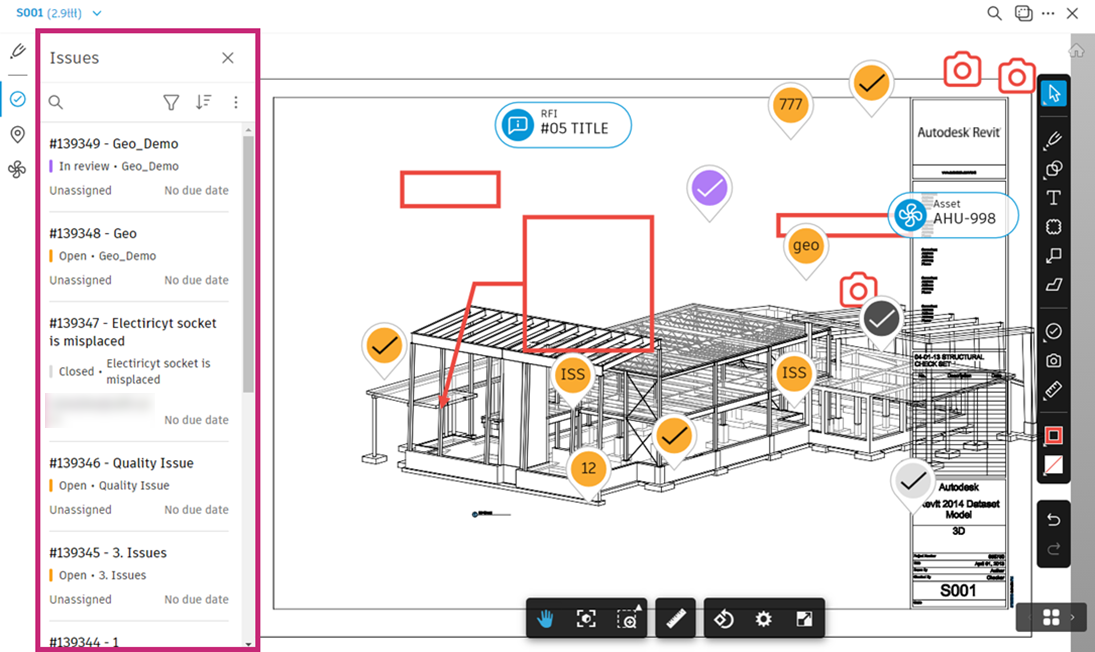Redo the markup action
The height and width of the screenshot is (652, 1095).
pos(1054,549)
